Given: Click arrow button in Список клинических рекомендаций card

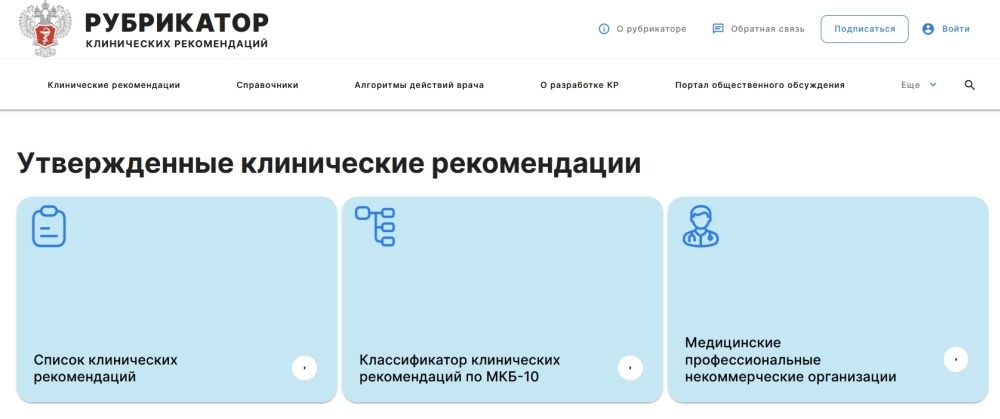Looking at the screenshot, I should coord(304,368).
